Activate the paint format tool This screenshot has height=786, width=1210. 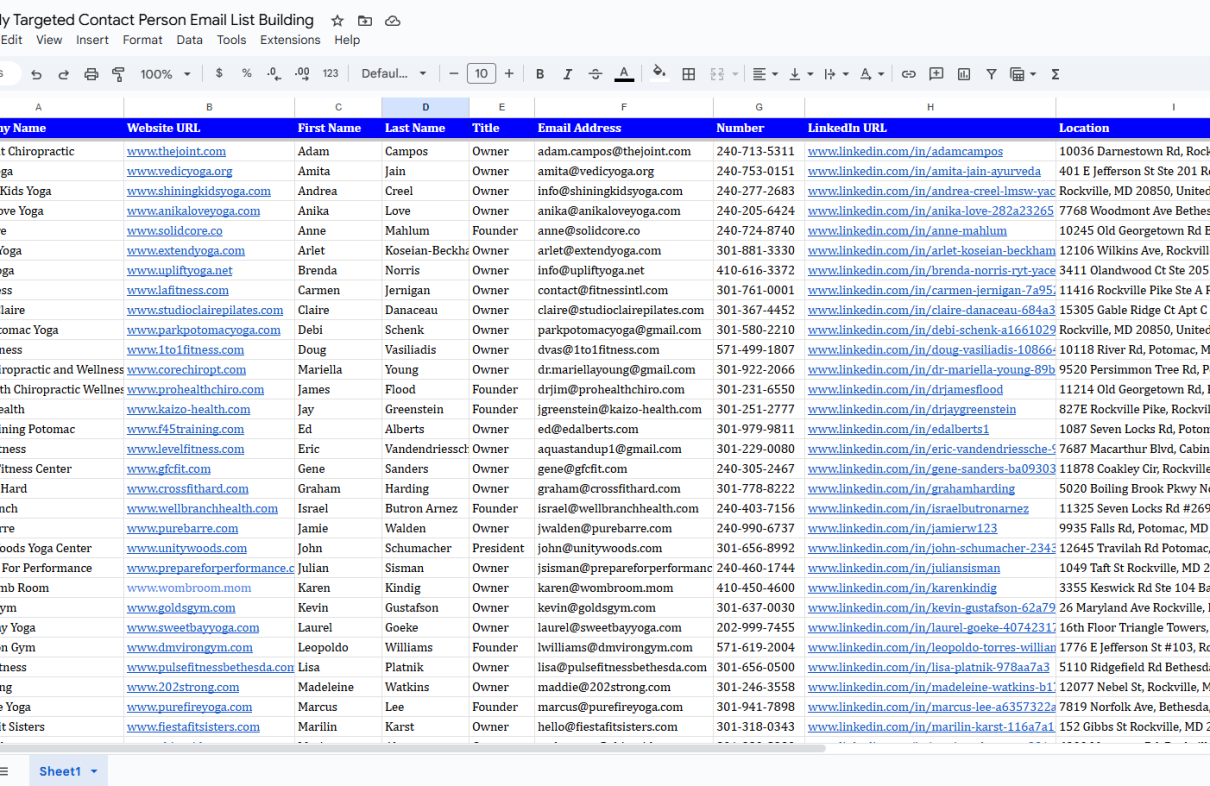119,74
